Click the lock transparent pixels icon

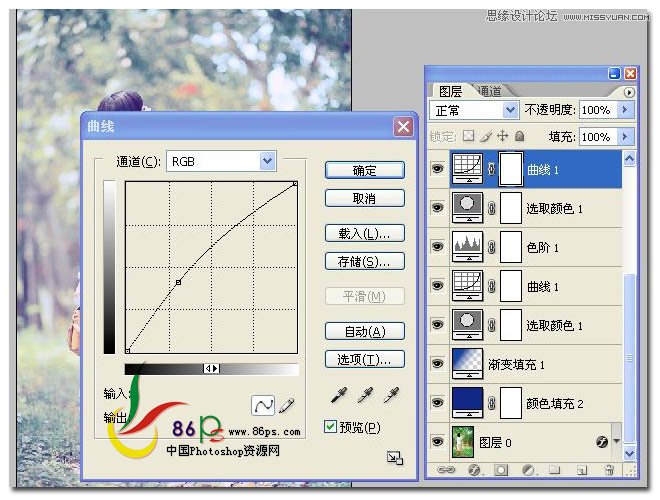[468, 136]
